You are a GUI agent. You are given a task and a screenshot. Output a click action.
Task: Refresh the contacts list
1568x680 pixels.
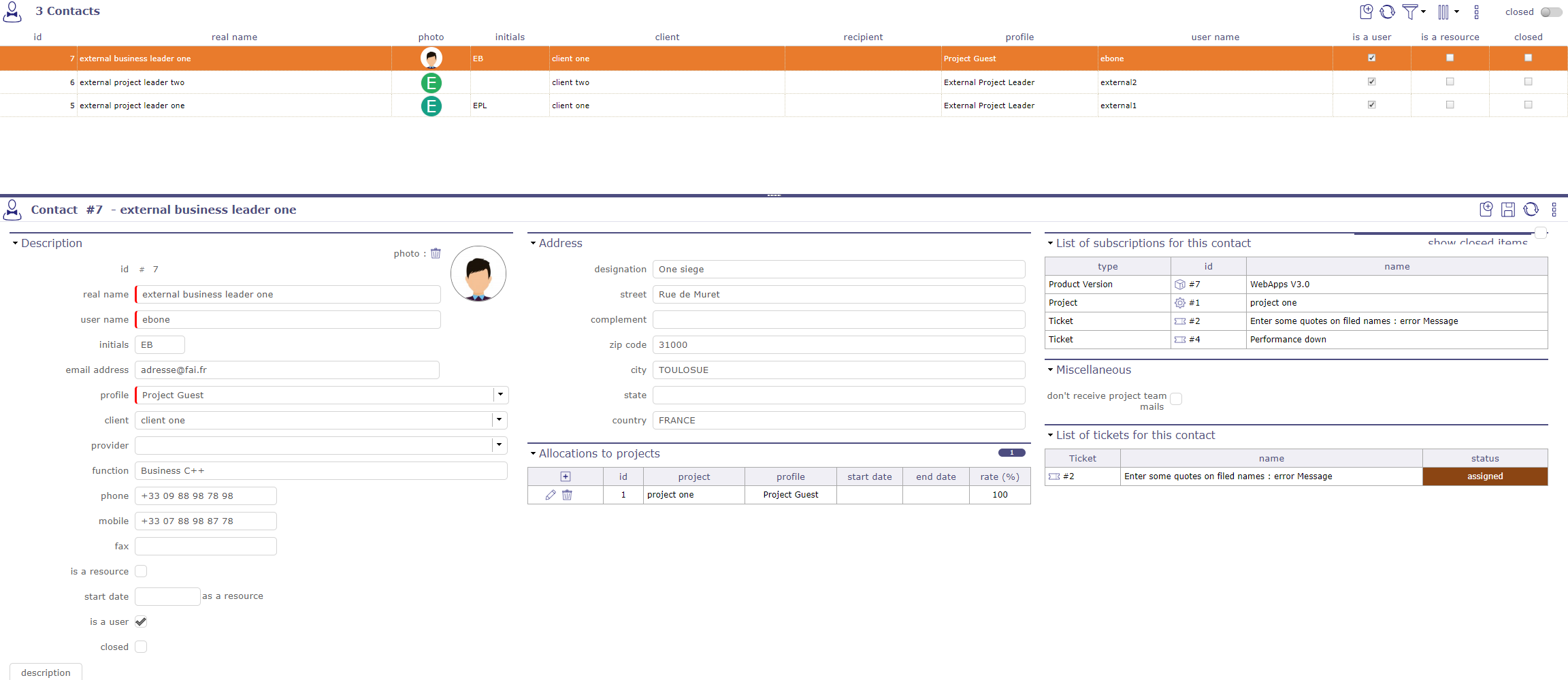[1389, 12]
